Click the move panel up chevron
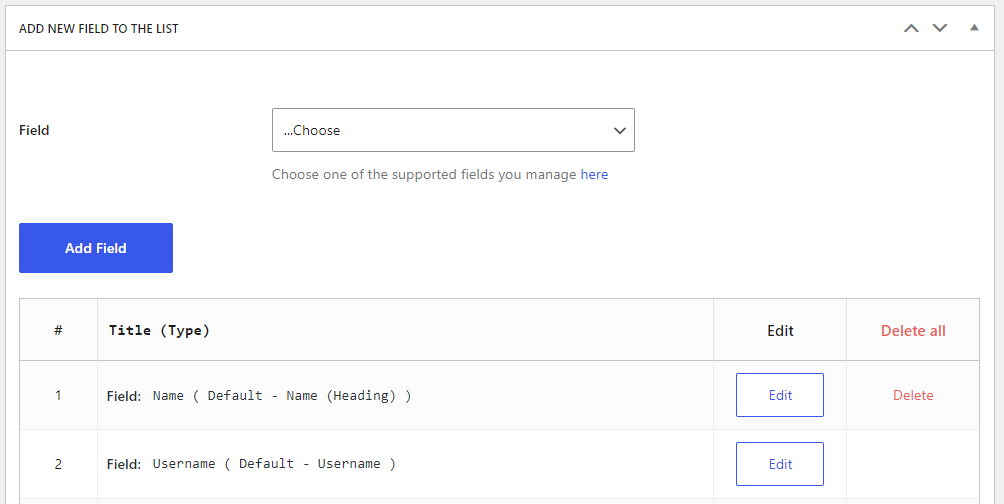This screenshot has height=504, width=1004. 911,28
